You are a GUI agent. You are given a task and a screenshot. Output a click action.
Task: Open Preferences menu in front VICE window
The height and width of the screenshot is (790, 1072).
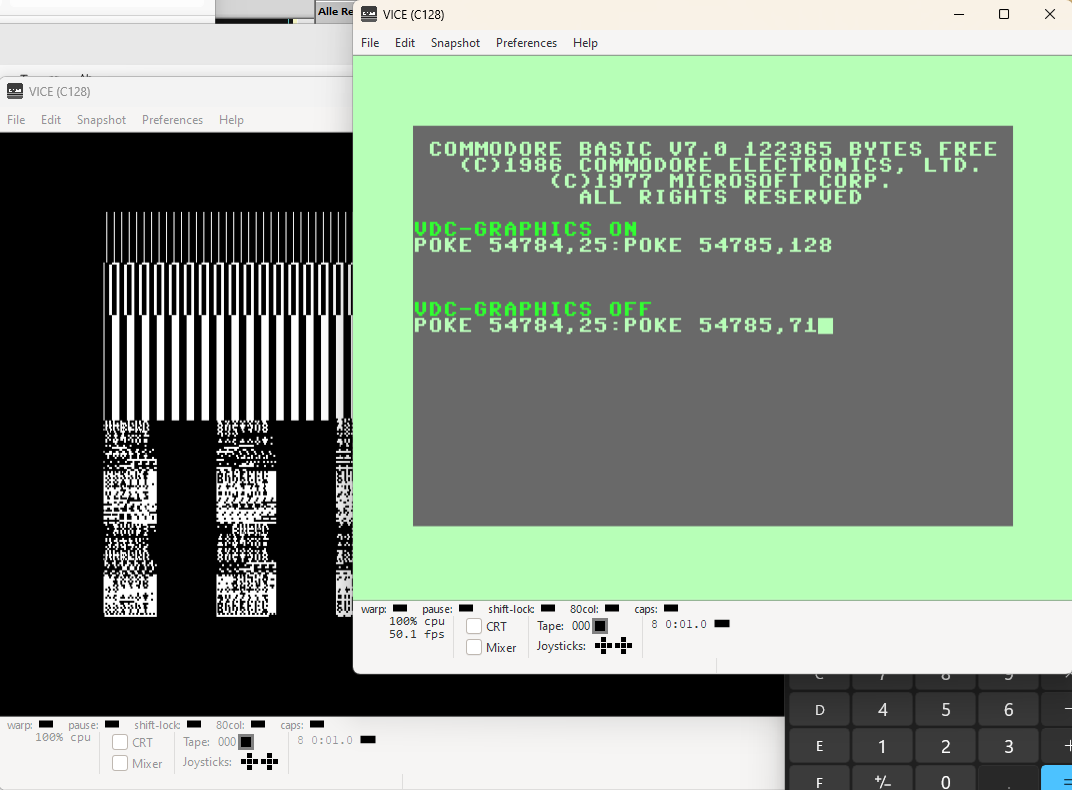point(526,42)
